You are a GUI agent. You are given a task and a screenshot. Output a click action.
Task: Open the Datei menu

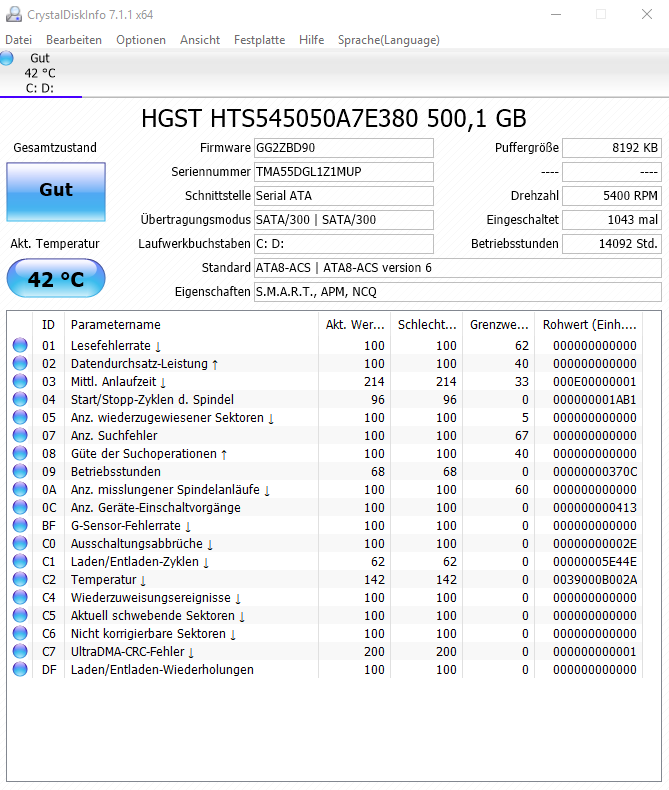(19, 40)
